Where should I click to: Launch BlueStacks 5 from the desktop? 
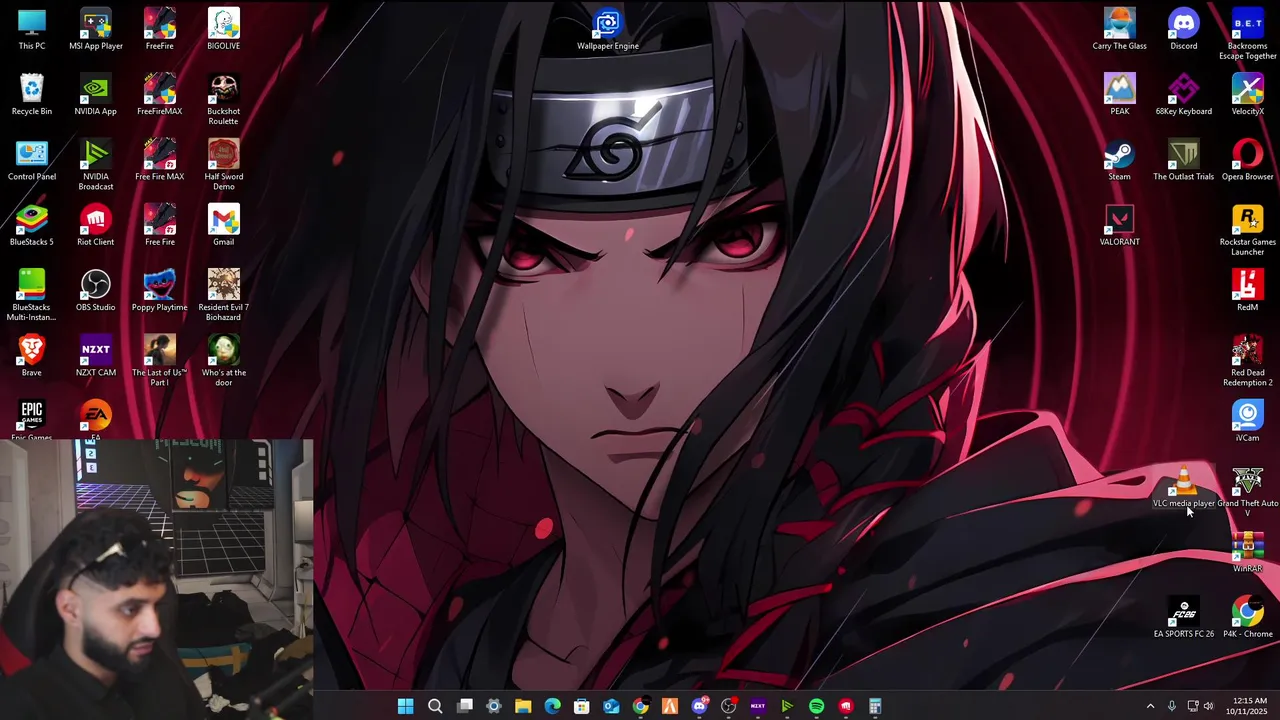[x=32, y=225]
